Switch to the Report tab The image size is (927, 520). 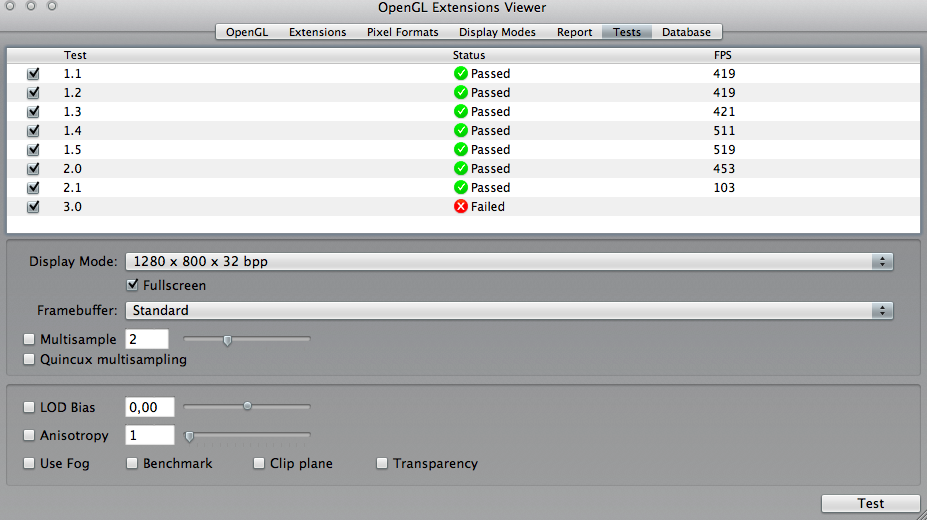(574, 32)
